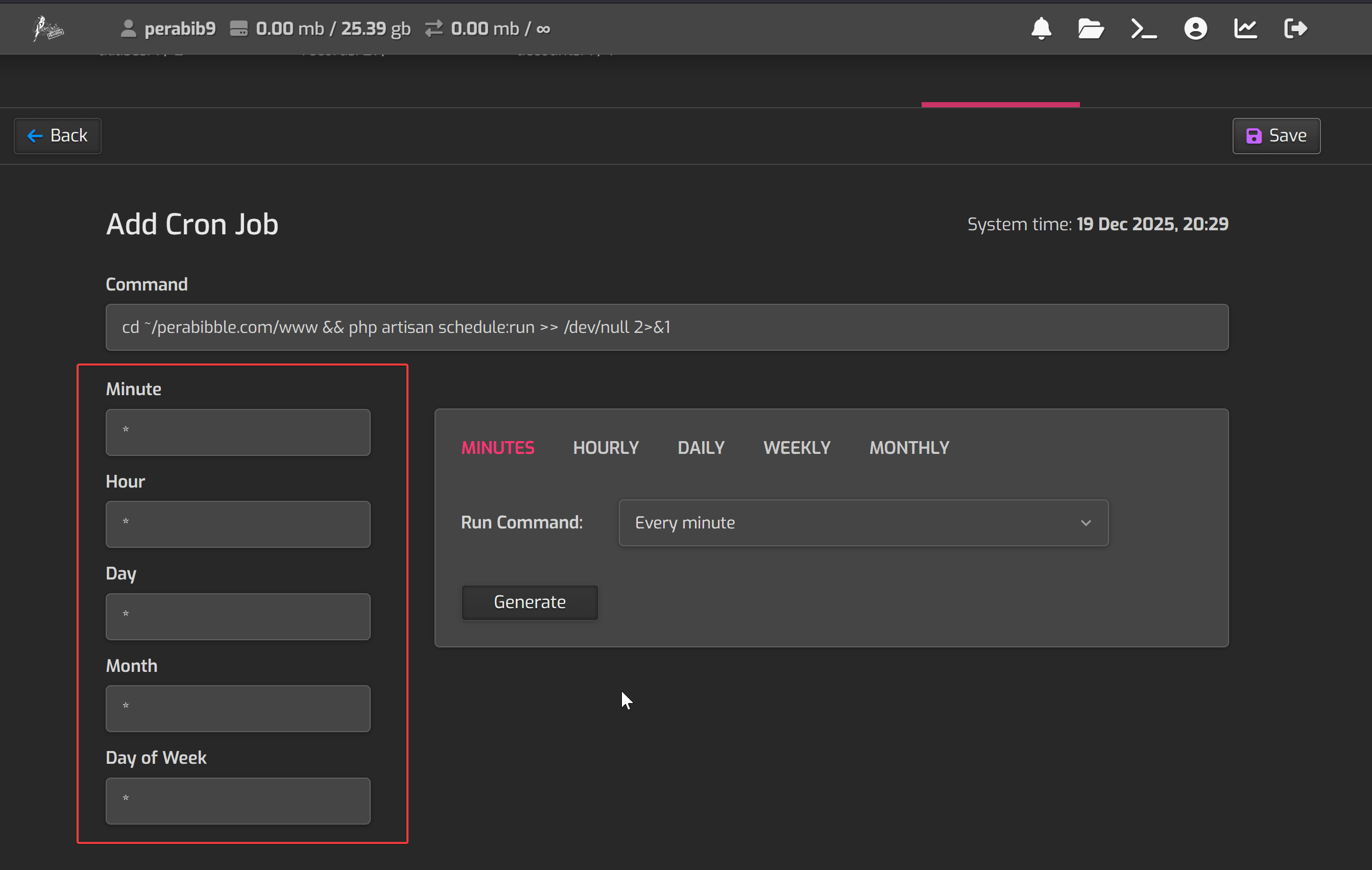Screen dimensions: 1372x870
Task: Focus the Command input field
Action: point(667,327)
